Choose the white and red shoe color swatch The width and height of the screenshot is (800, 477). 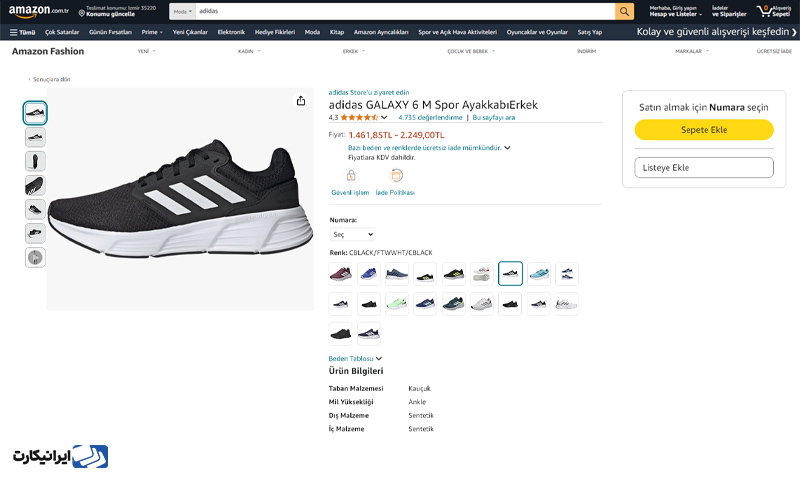tap(482, 274)
